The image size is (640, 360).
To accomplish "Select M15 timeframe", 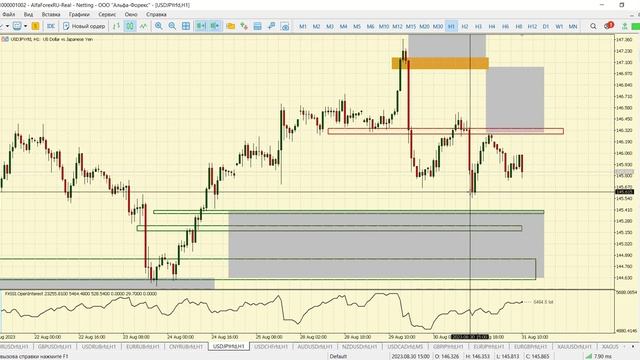I will tap(411, 26).
